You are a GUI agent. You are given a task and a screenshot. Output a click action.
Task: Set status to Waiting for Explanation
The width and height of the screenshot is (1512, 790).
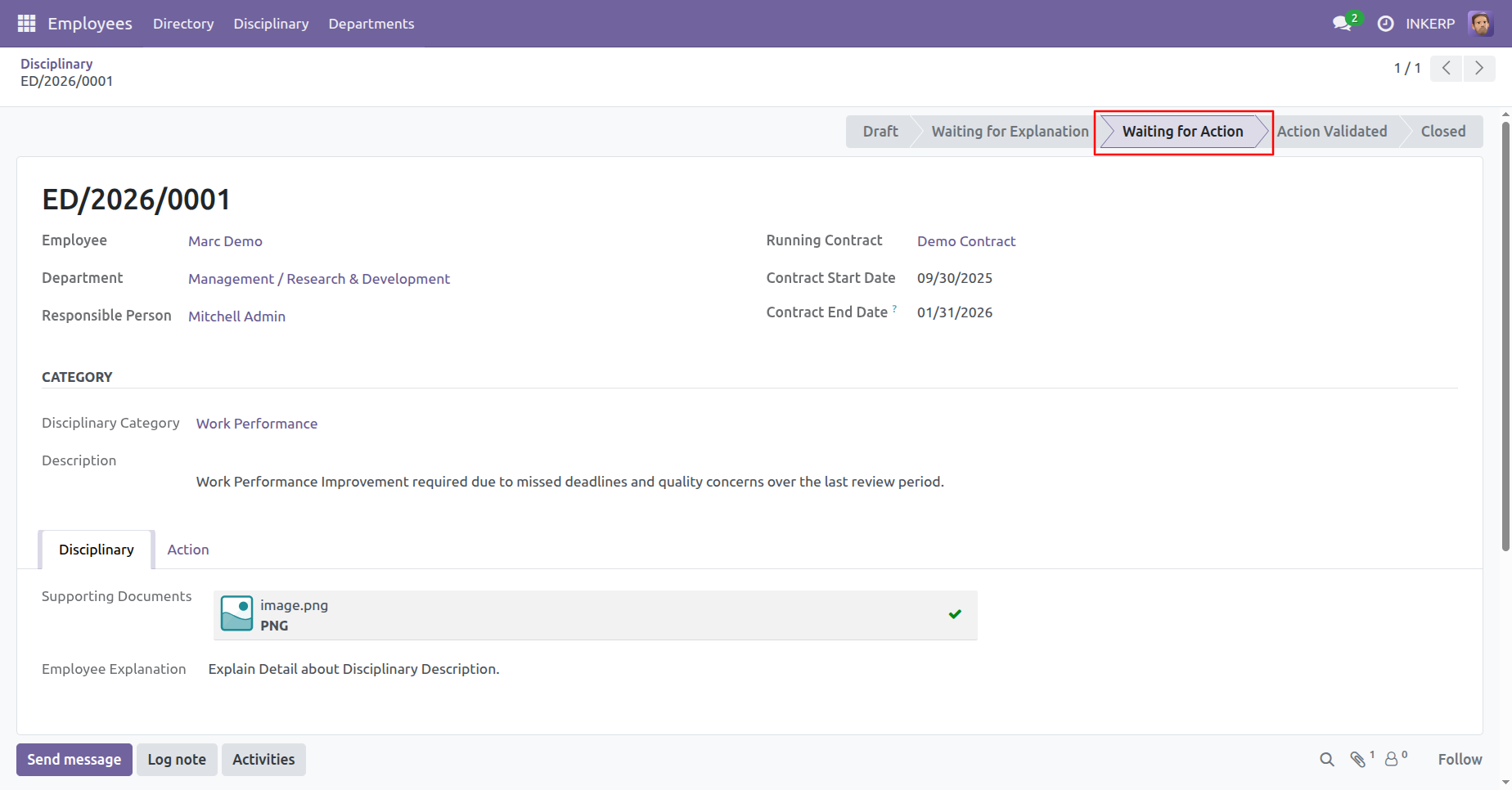tap(1010, 132)
